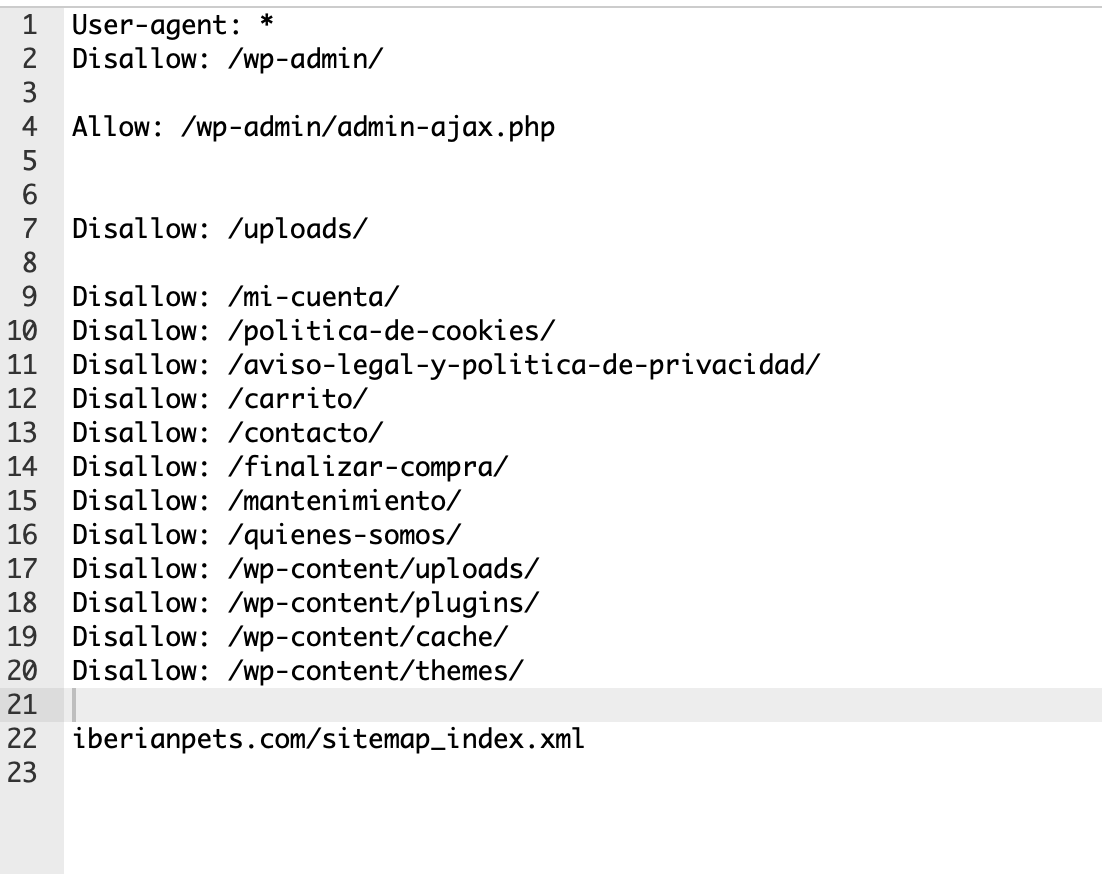Select line number 2 in gutter
Image resolution: width=1102 pixels, height=874 pixels.
pos(30,59)
